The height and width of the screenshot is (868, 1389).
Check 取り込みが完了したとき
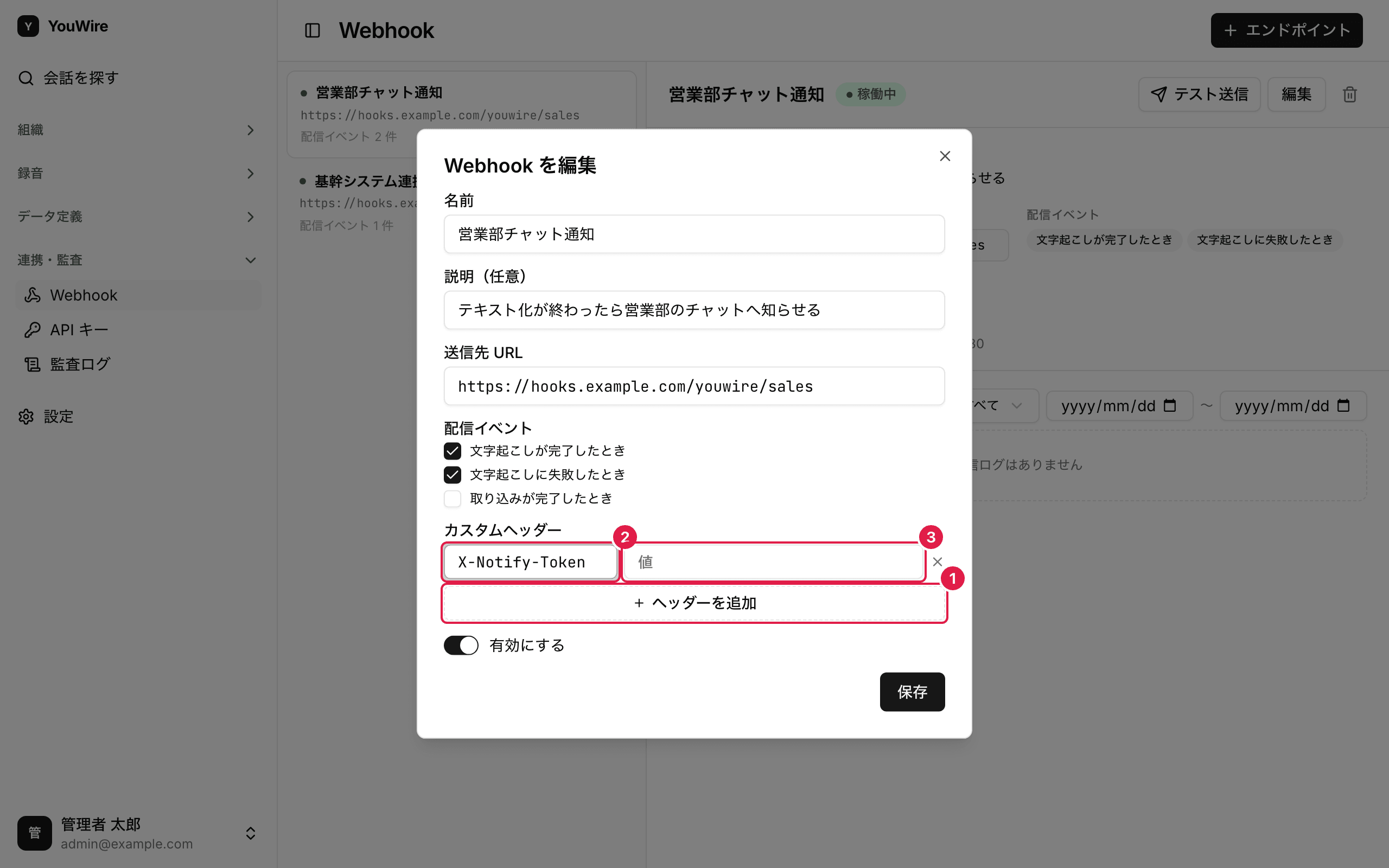[x=453, y=499]
